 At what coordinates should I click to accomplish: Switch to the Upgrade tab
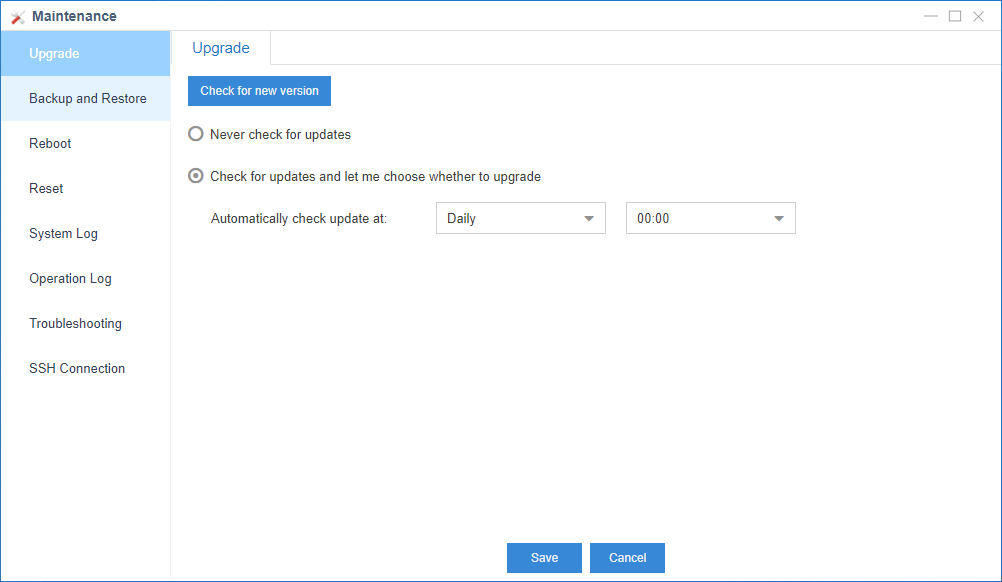click(x=221, y=48)
